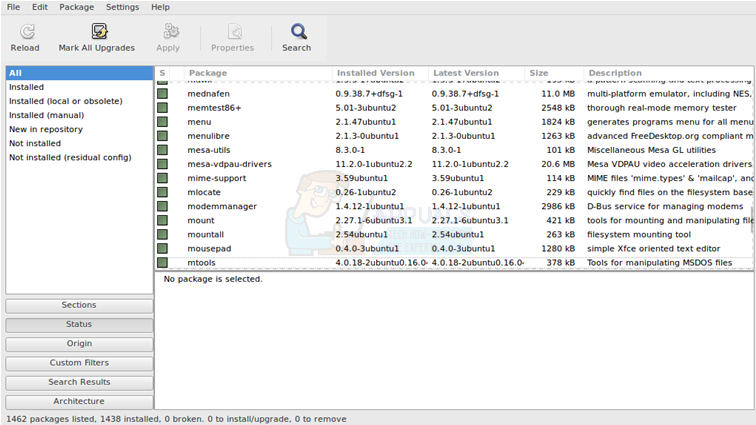Toggle status checkbox for mednafen package
This screenshot has width=756, height=425.
[x=162, y=93]
